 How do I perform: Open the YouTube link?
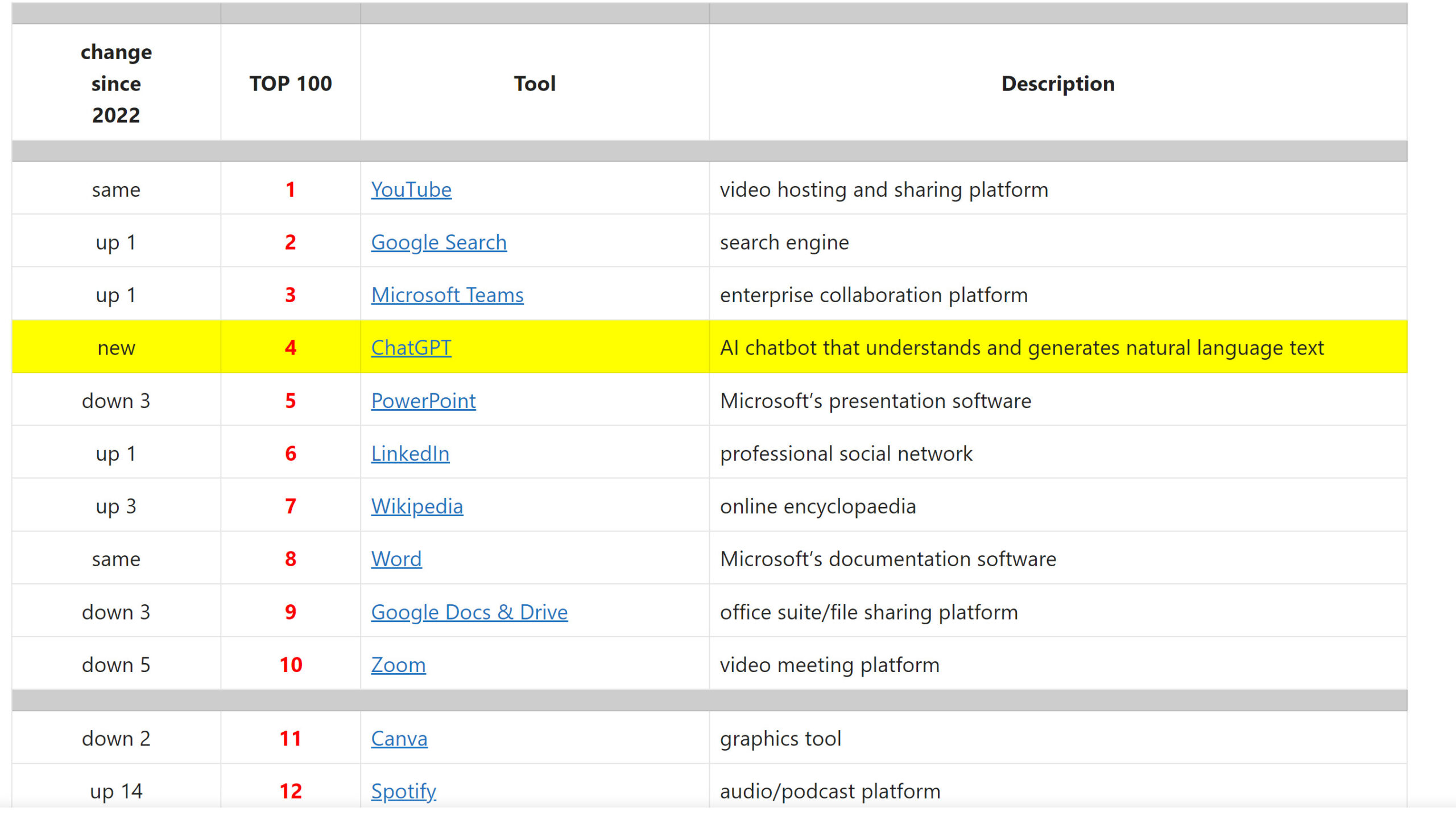point(411,190)
